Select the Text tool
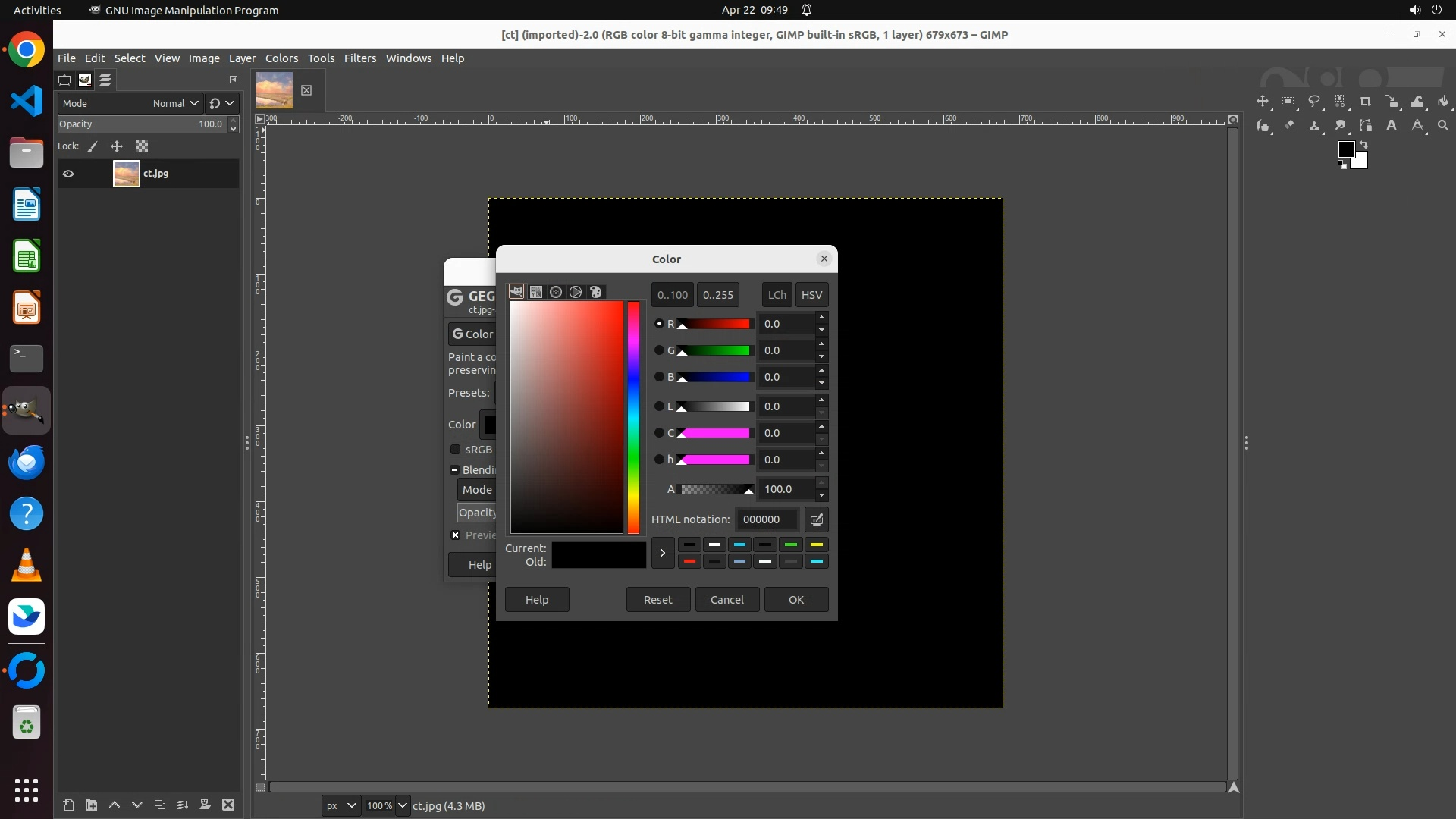This screenshot has height=819, width=1456. 1392,126
